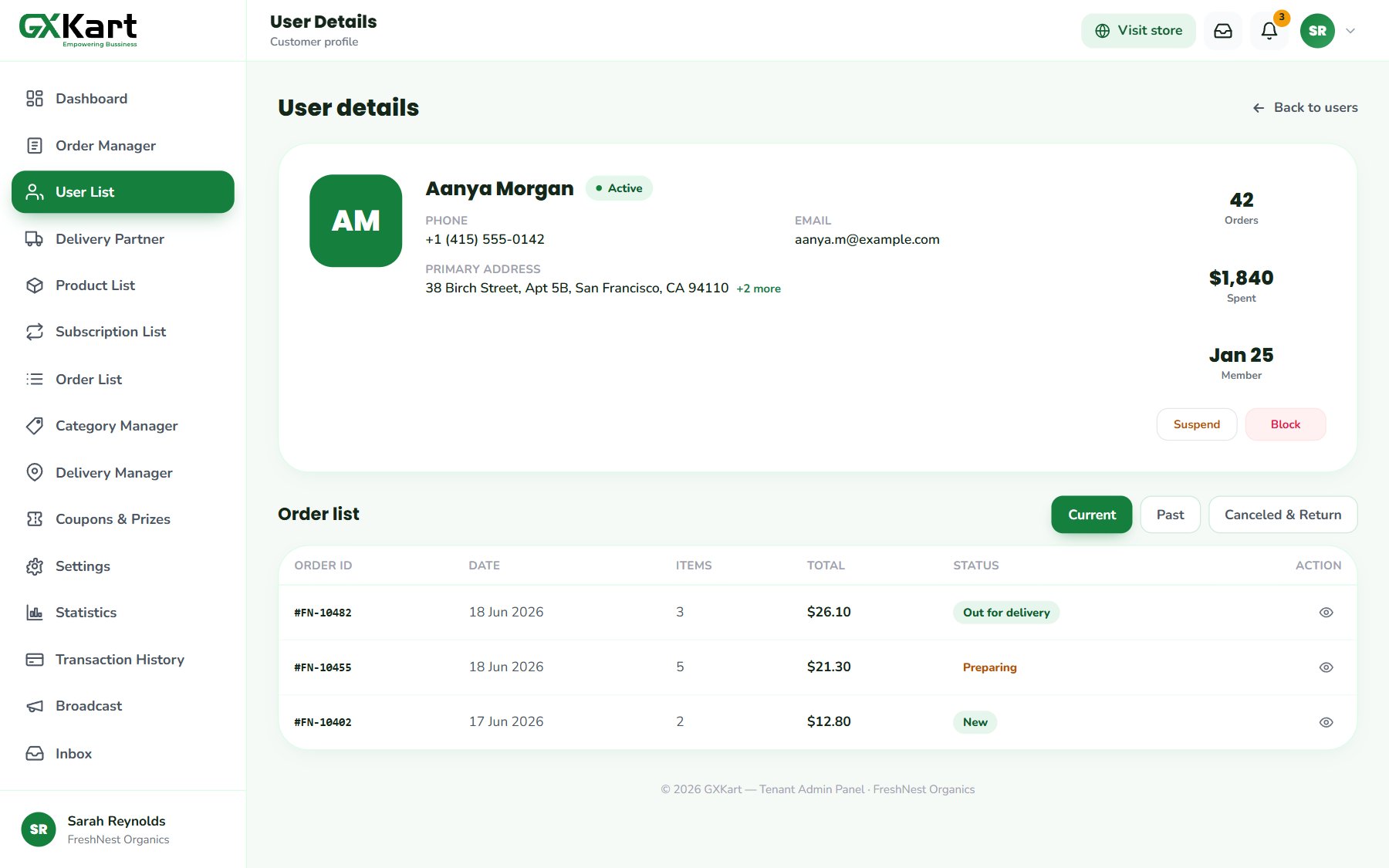Click the Product List box icon
This screenshot has width=1389, height=868.
(x=35, y=285)
